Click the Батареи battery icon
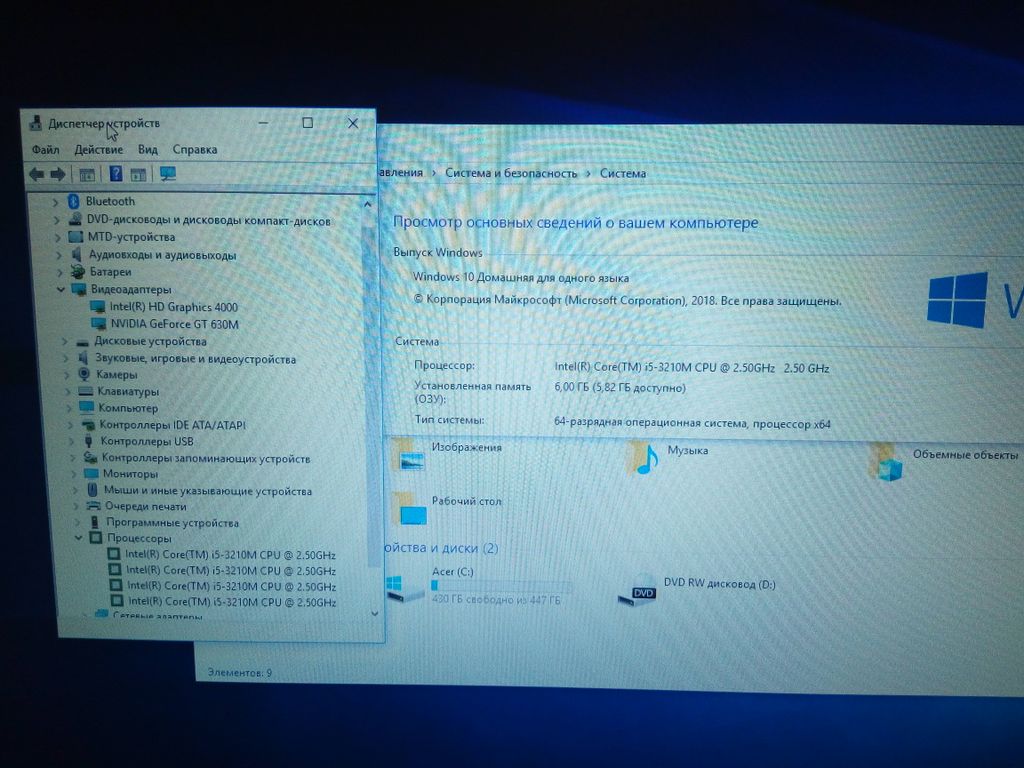Viewport: 1024px width, 768px height. 78,272
